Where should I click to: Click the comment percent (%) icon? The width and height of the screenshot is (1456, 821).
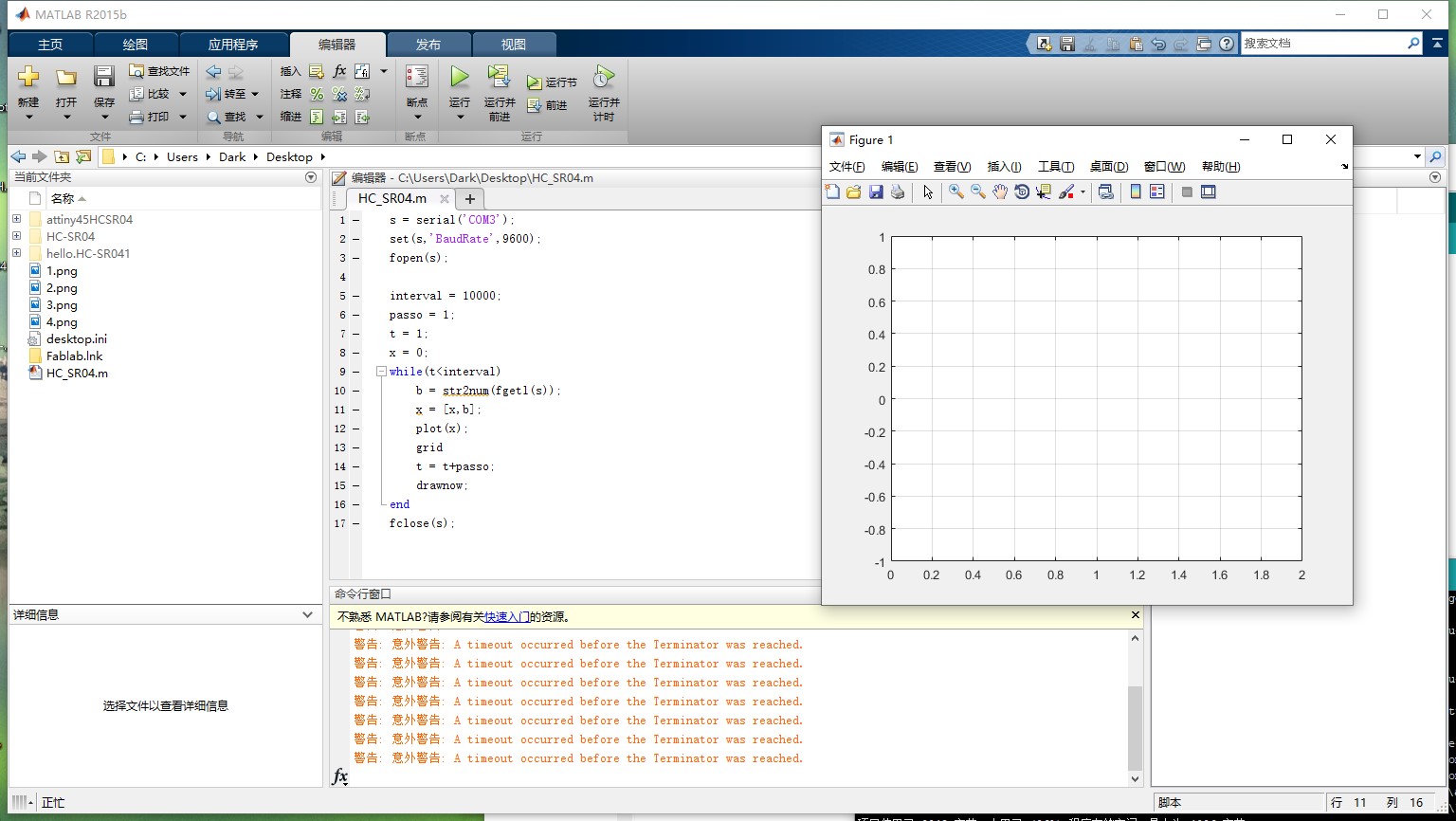[x=317, y=94]
